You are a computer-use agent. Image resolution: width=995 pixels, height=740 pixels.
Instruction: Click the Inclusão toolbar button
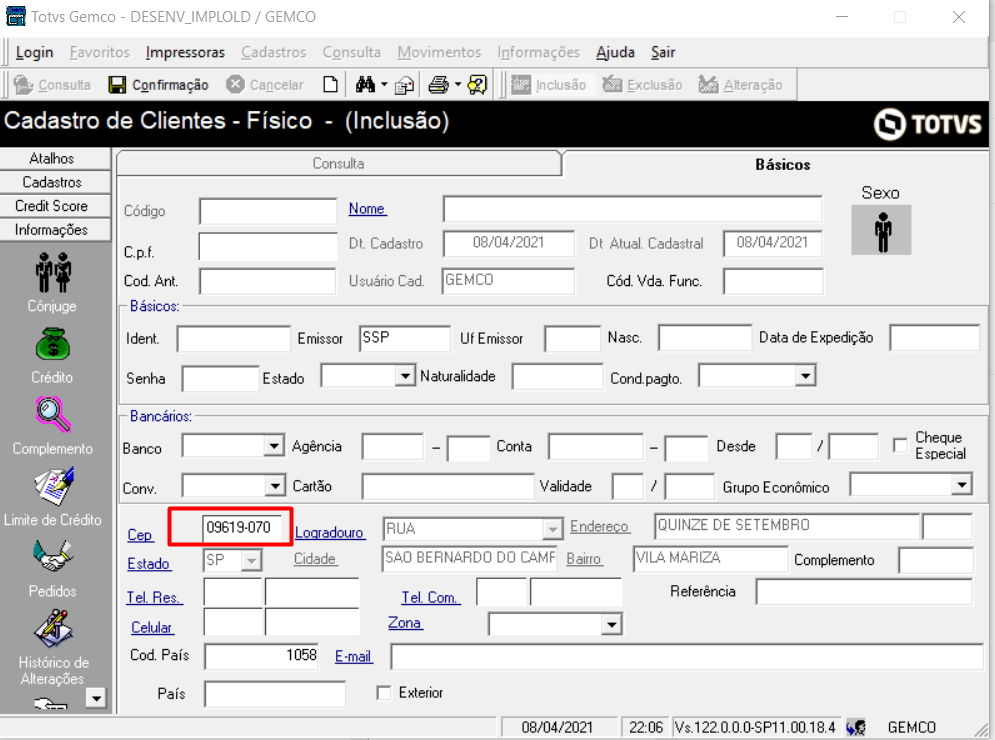[549, 85]
